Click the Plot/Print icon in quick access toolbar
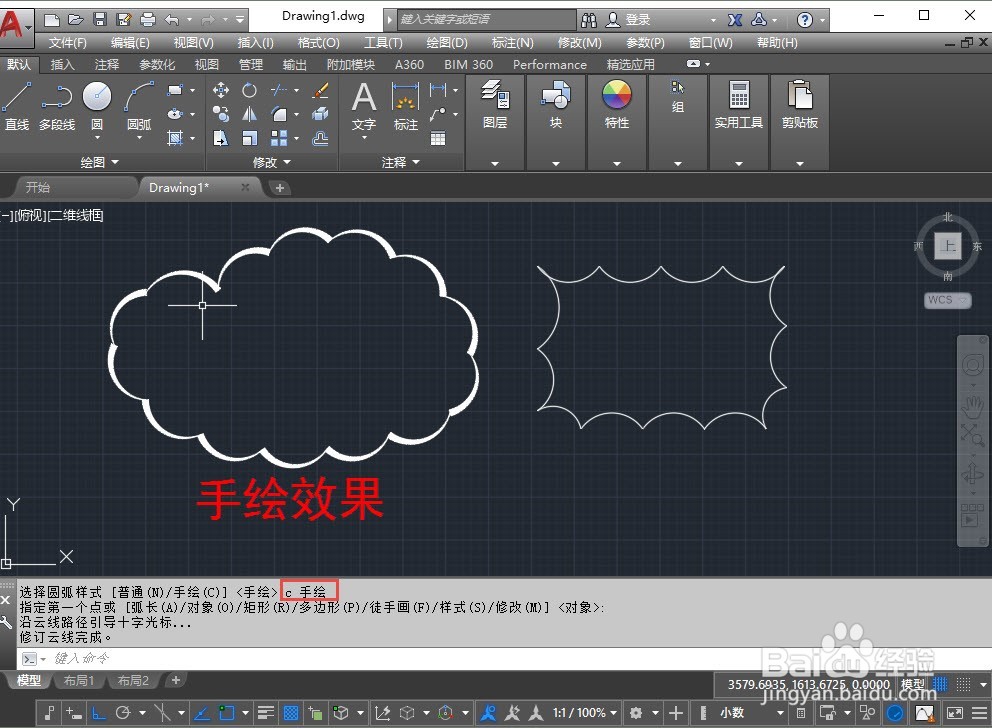Screen dimensions: 992x728 (147, 20)
